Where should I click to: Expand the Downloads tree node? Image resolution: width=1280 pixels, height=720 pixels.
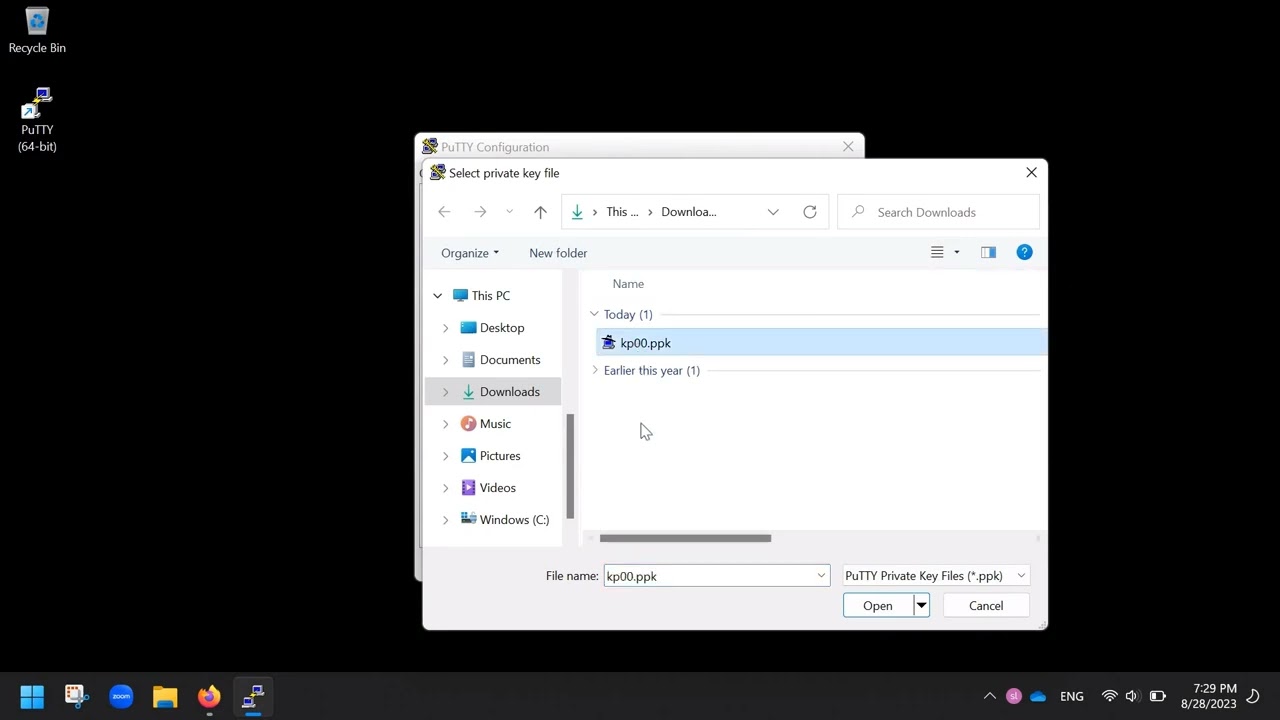[446, 392]
